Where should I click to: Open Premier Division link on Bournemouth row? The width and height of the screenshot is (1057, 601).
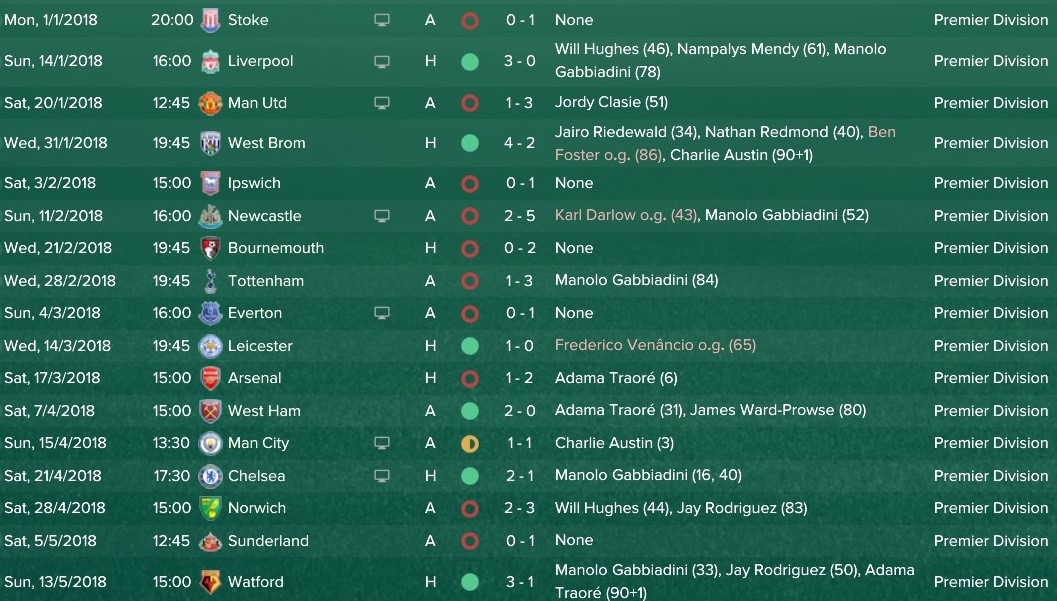(x=991, y=248)
